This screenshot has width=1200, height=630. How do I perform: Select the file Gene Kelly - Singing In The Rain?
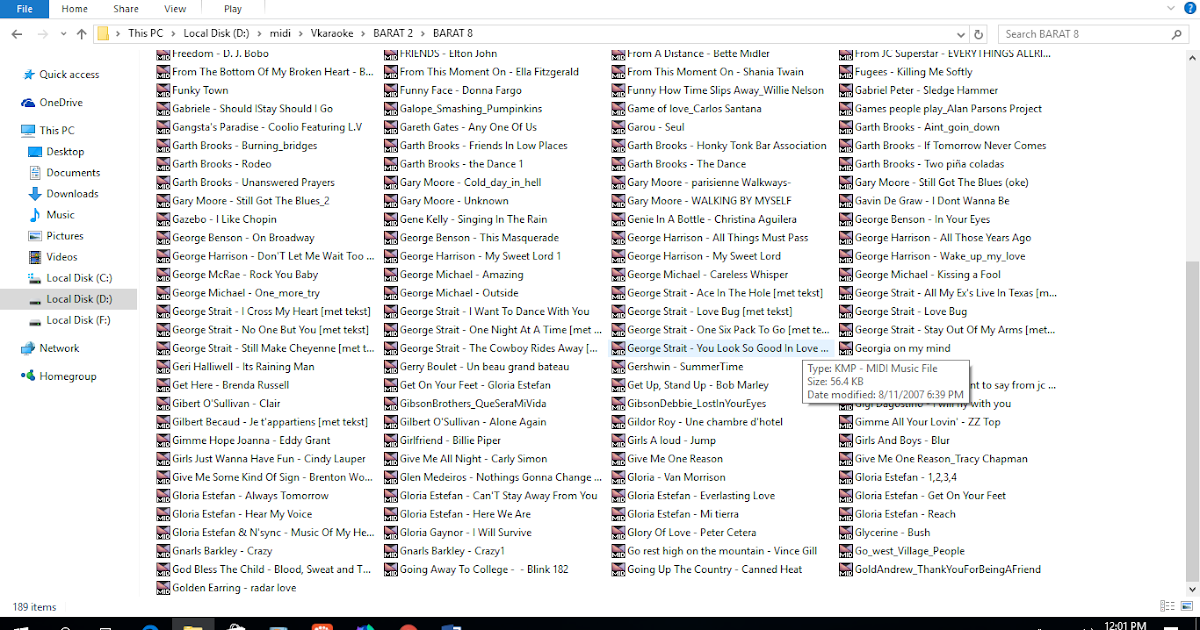point(466,219)
